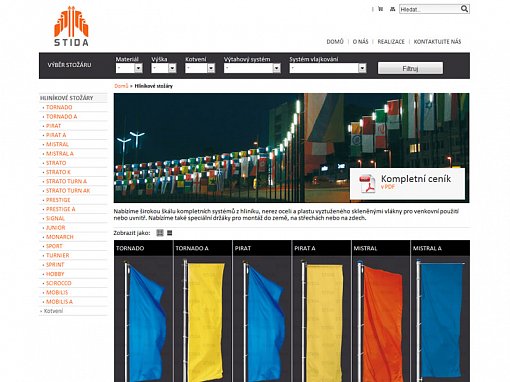Open Kotvení category in sidebar
This screenshot has width=510, height=382.
(x=53, y=311)
